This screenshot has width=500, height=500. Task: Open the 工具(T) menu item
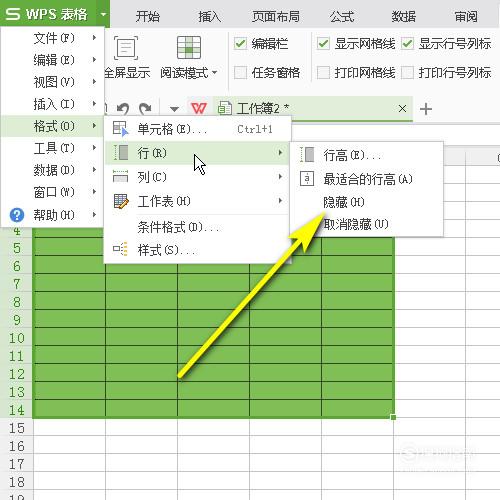53,148
